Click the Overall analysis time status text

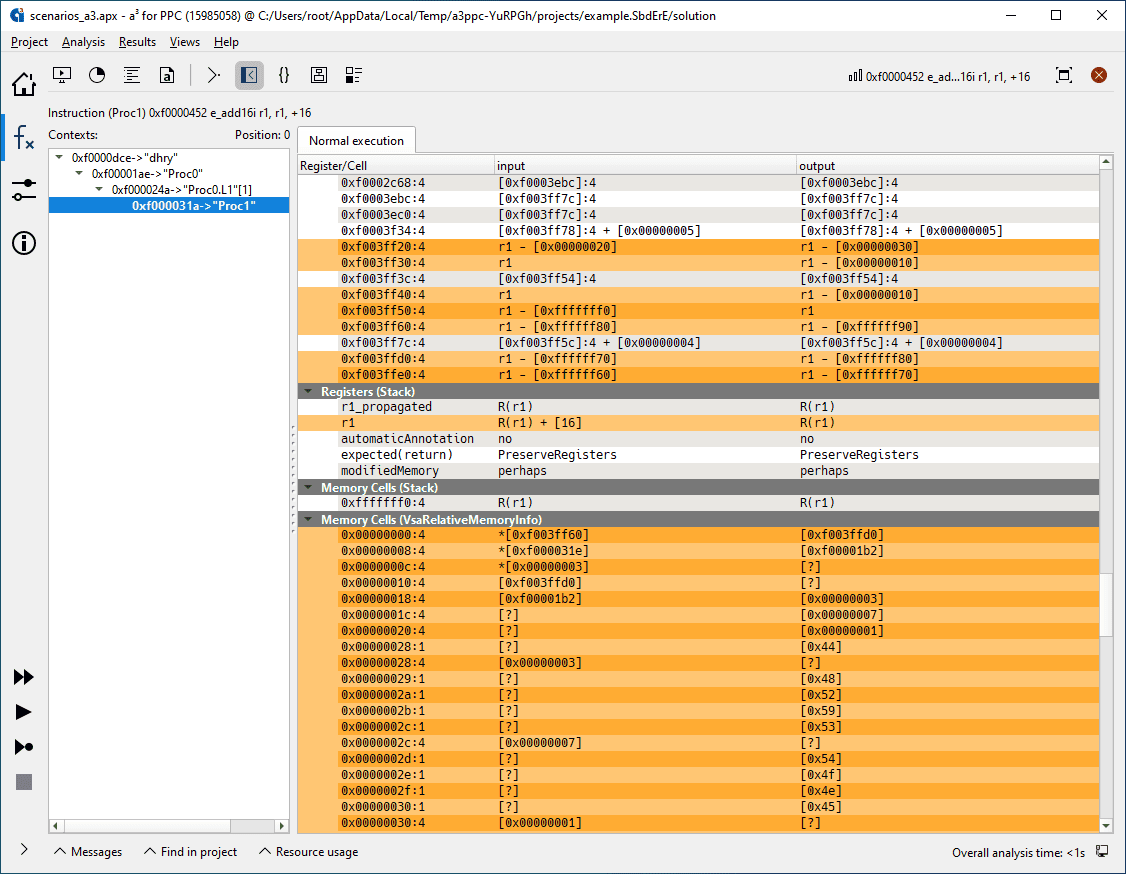(x=1018, y=852)
